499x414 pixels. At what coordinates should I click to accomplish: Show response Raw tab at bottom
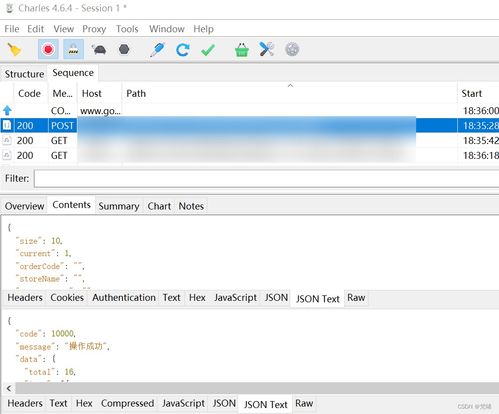coord(304,403)
